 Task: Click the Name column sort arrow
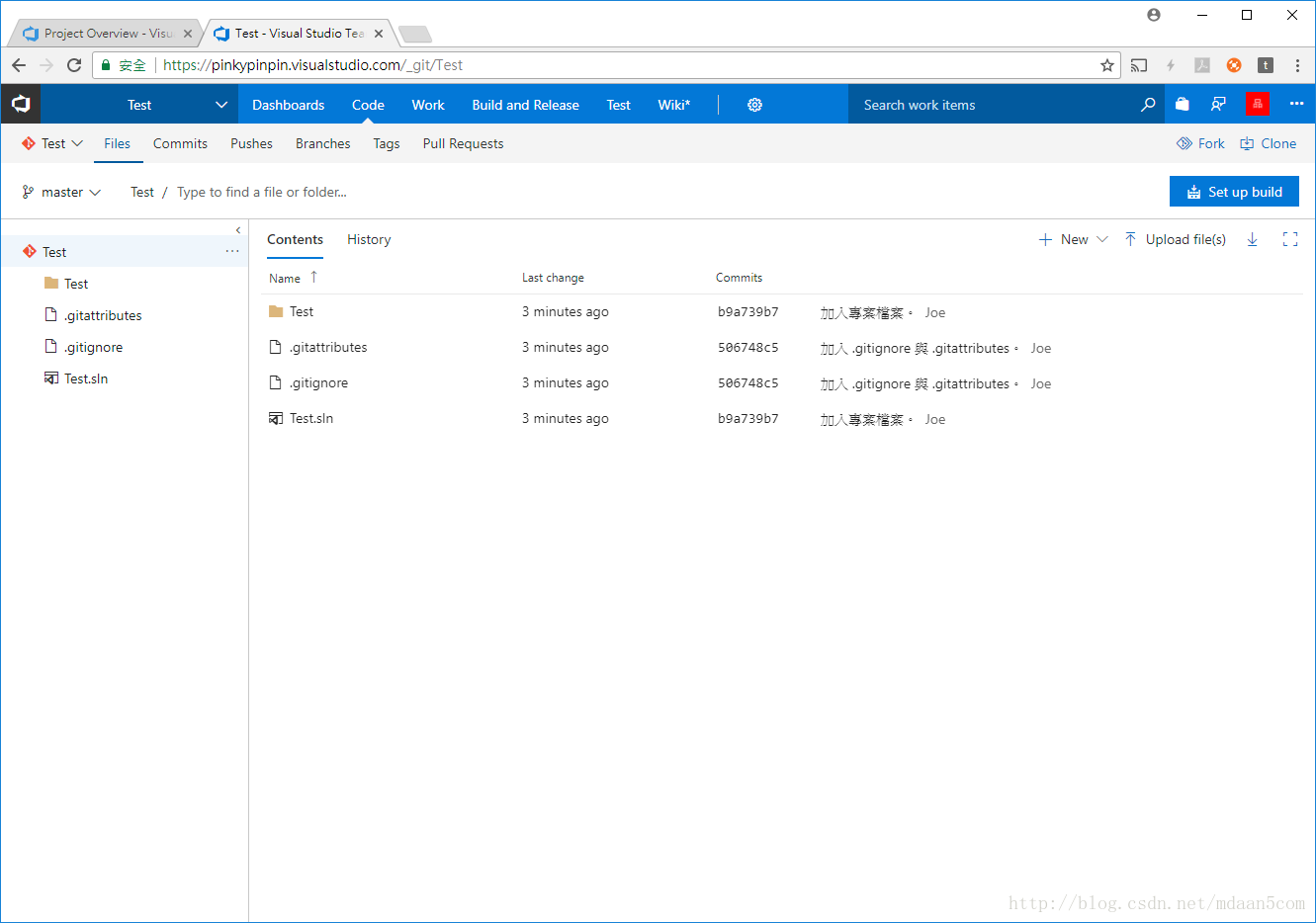coord(313,277)
